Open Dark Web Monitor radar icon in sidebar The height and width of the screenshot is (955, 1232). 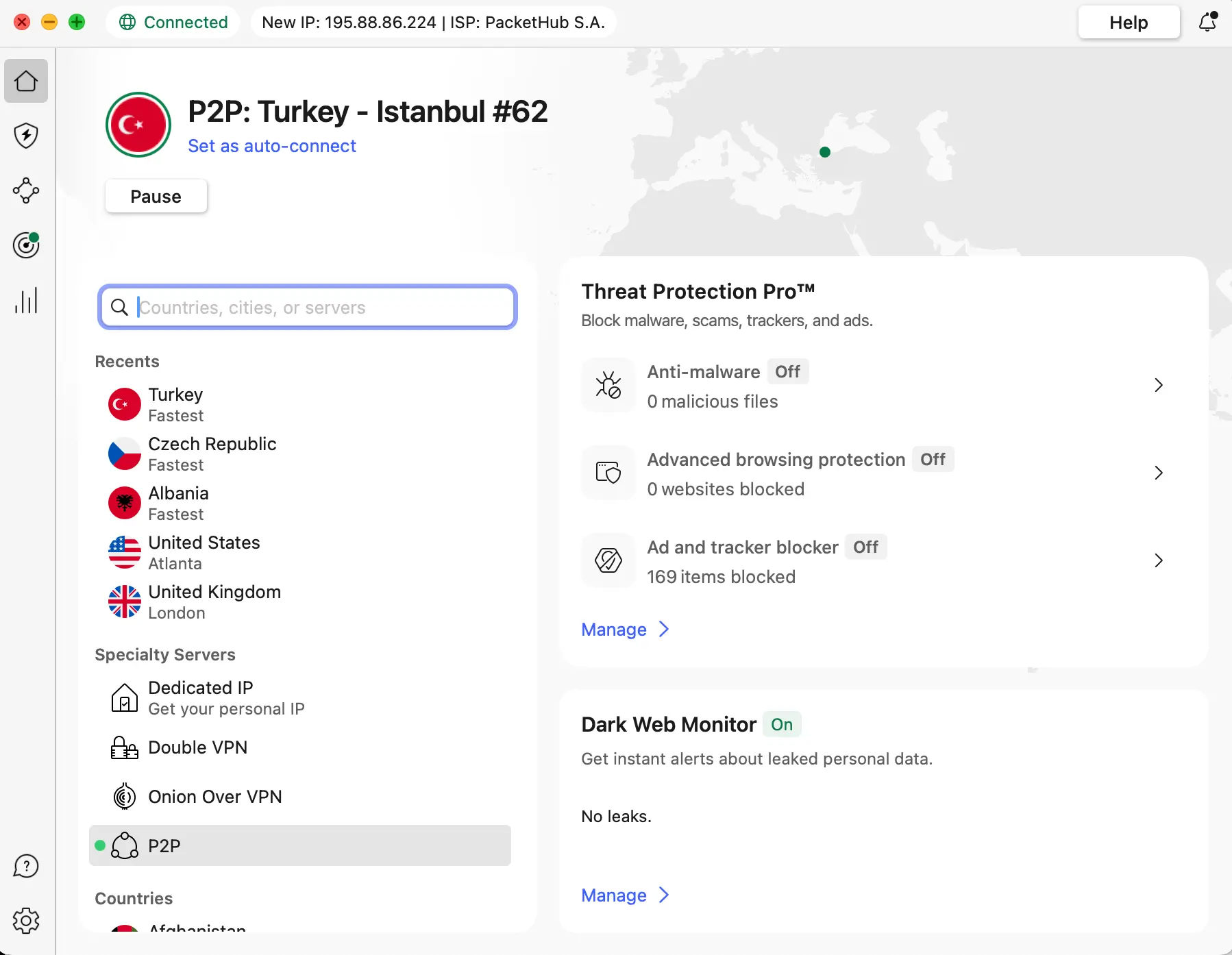[x=26, y=245]
